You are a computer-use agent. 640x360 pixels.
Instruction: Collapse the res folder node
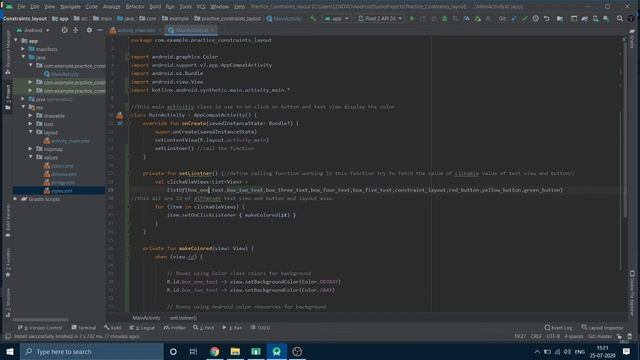[x=23, y=107]
